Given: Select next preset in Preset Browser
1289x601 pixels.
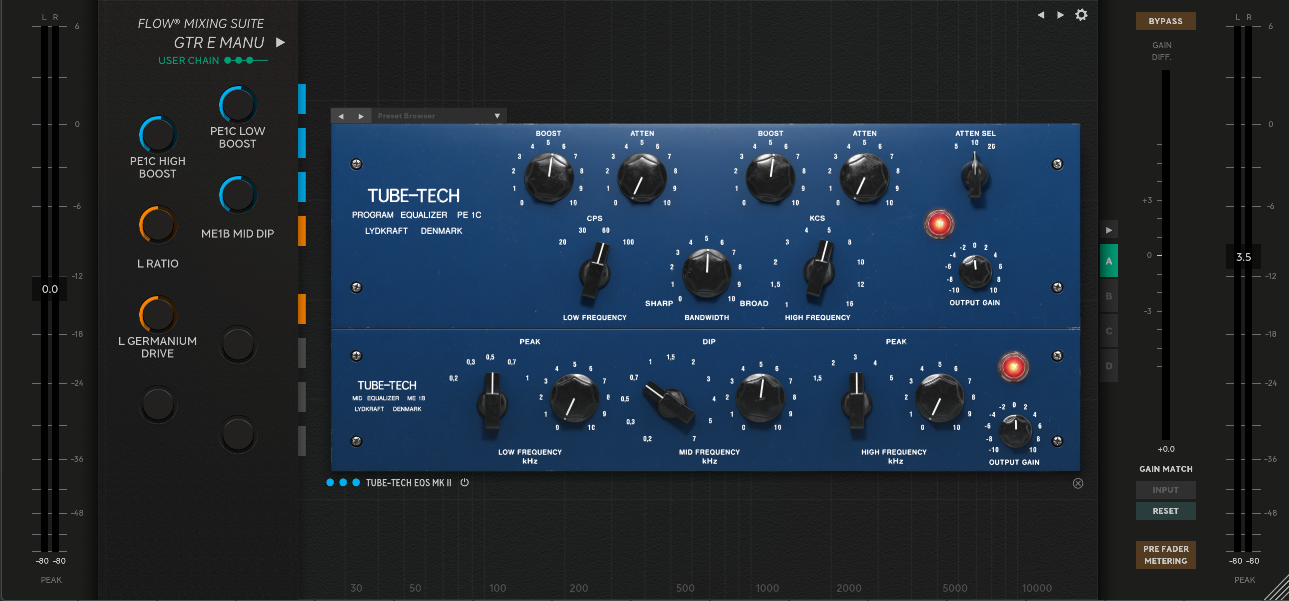Looking at the screenshot, I should click(361, 116).
